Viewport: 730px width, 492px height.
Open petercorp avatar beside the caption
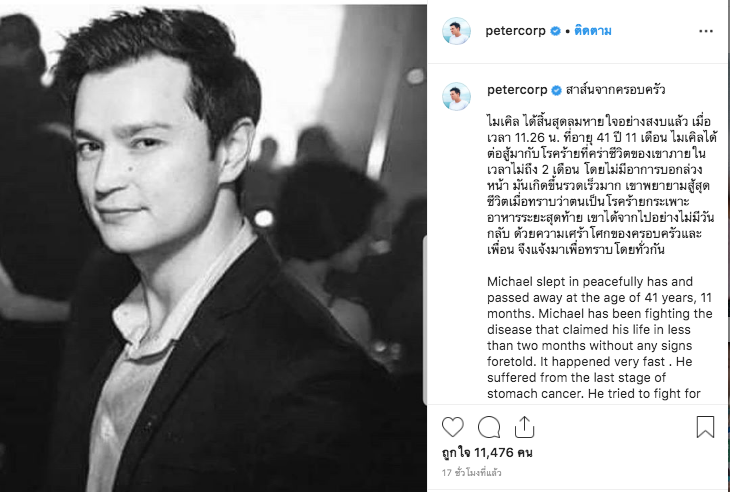click(456, 96)
